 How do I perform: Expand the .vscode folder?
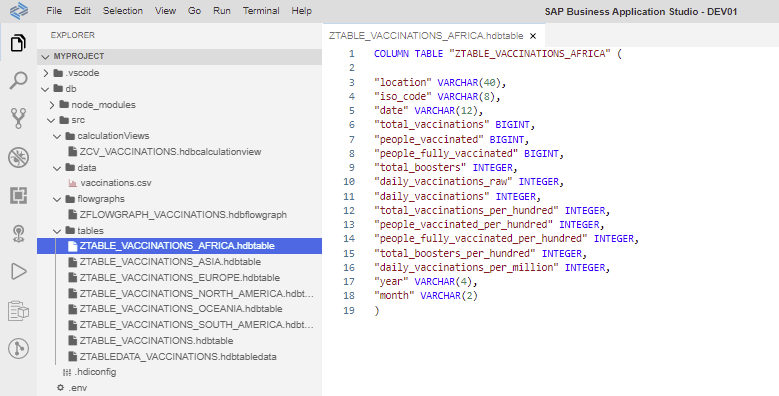click(46, 73)
